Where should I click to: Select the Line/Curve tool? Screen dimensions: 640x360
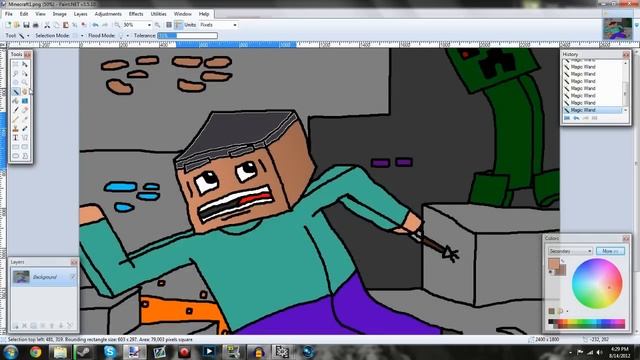tap(25, 138)
